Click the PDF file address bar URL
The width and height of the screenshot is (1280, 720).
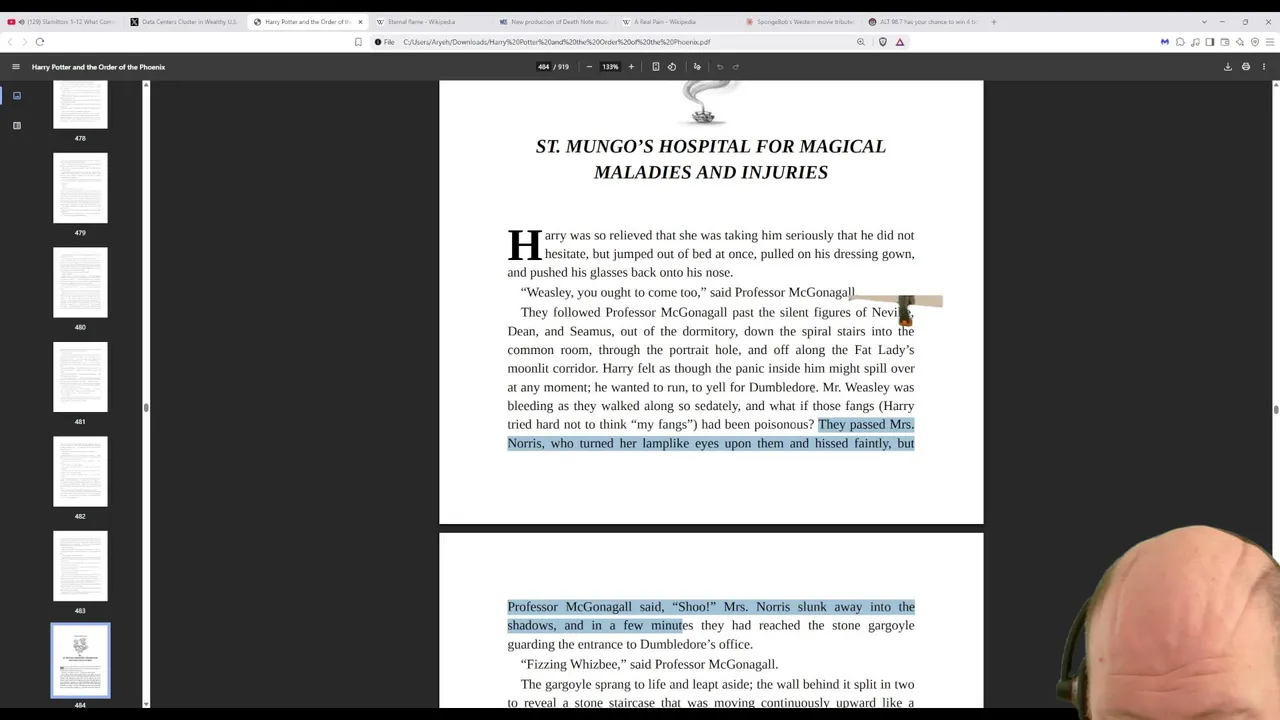click(x=557, y=42)
